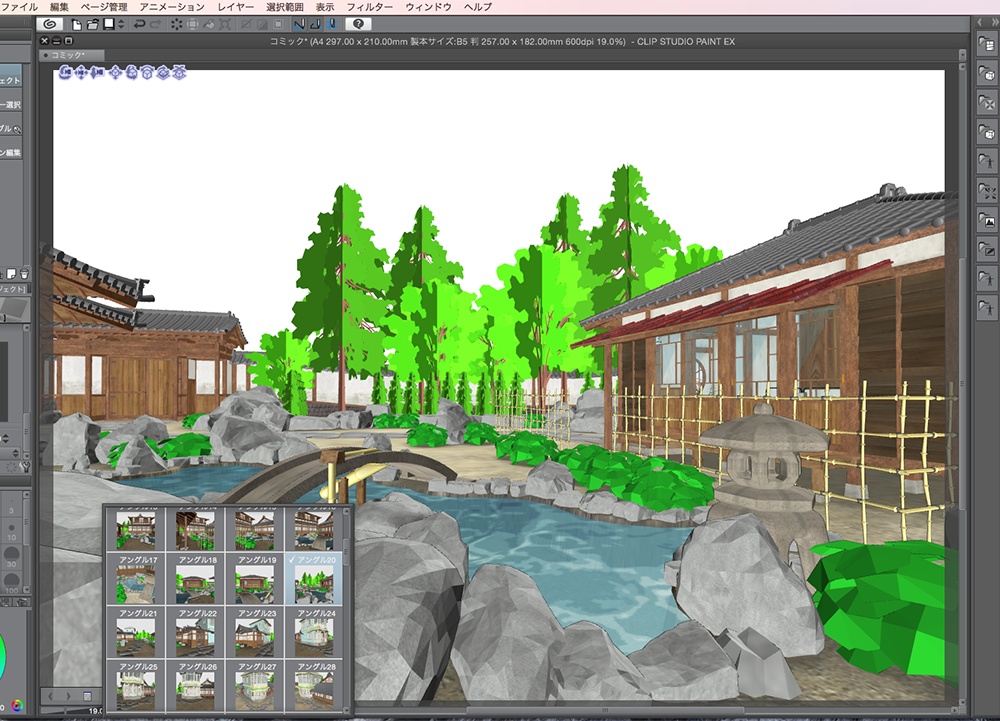1000x721 pixels.
Task: Choose camera preset アングル21
Action: [x=136, y=632]
